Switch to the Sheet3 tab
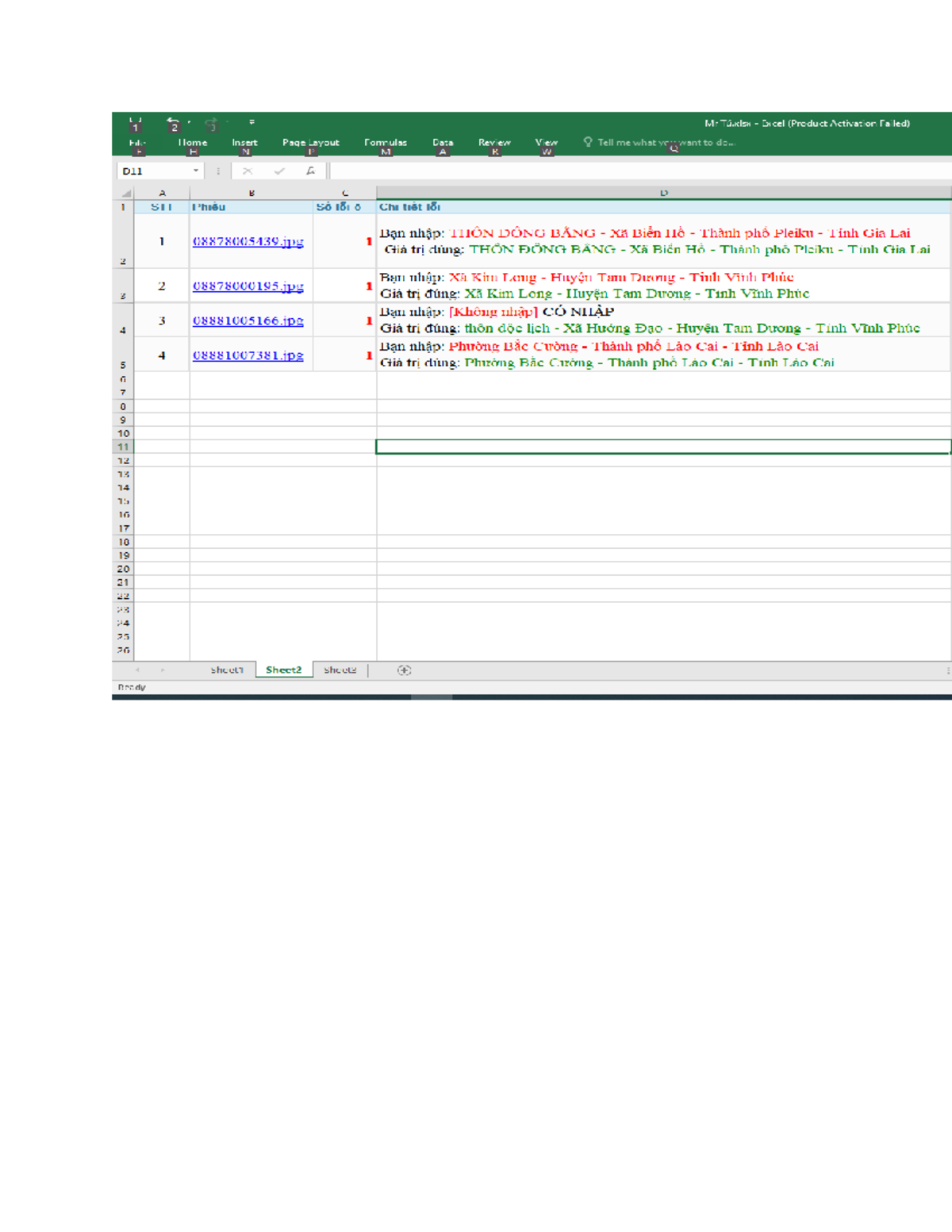952x1232 pixels. [341, 669]
